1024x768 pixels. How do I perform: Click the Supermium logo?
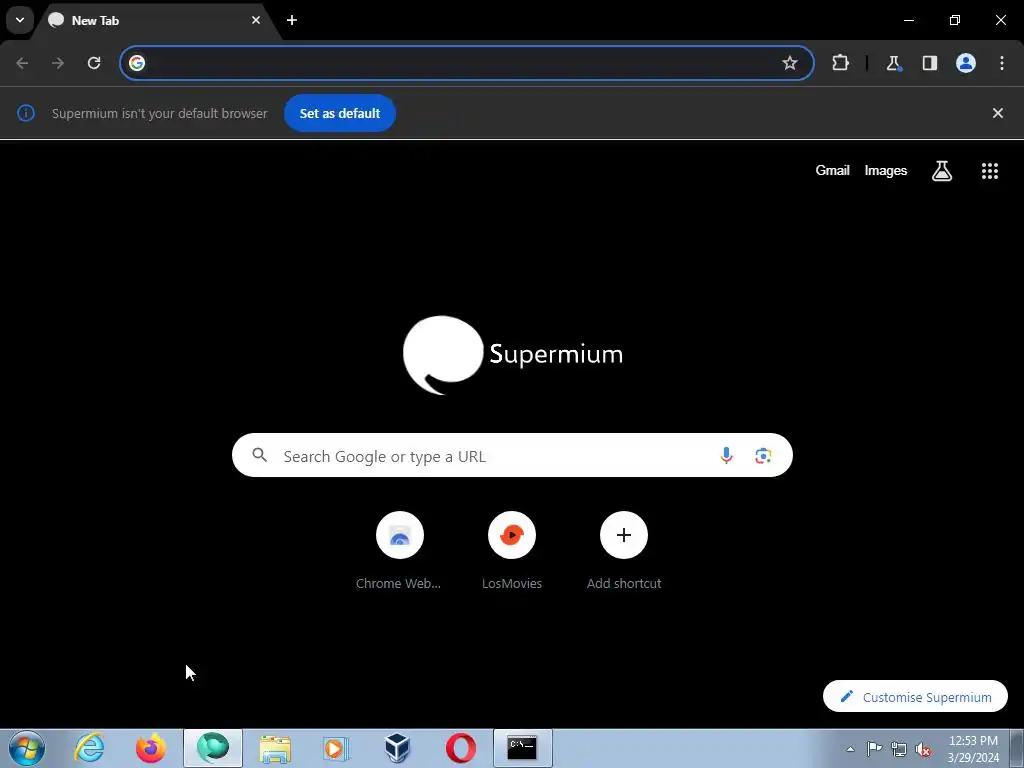click(x=513, y=355)
